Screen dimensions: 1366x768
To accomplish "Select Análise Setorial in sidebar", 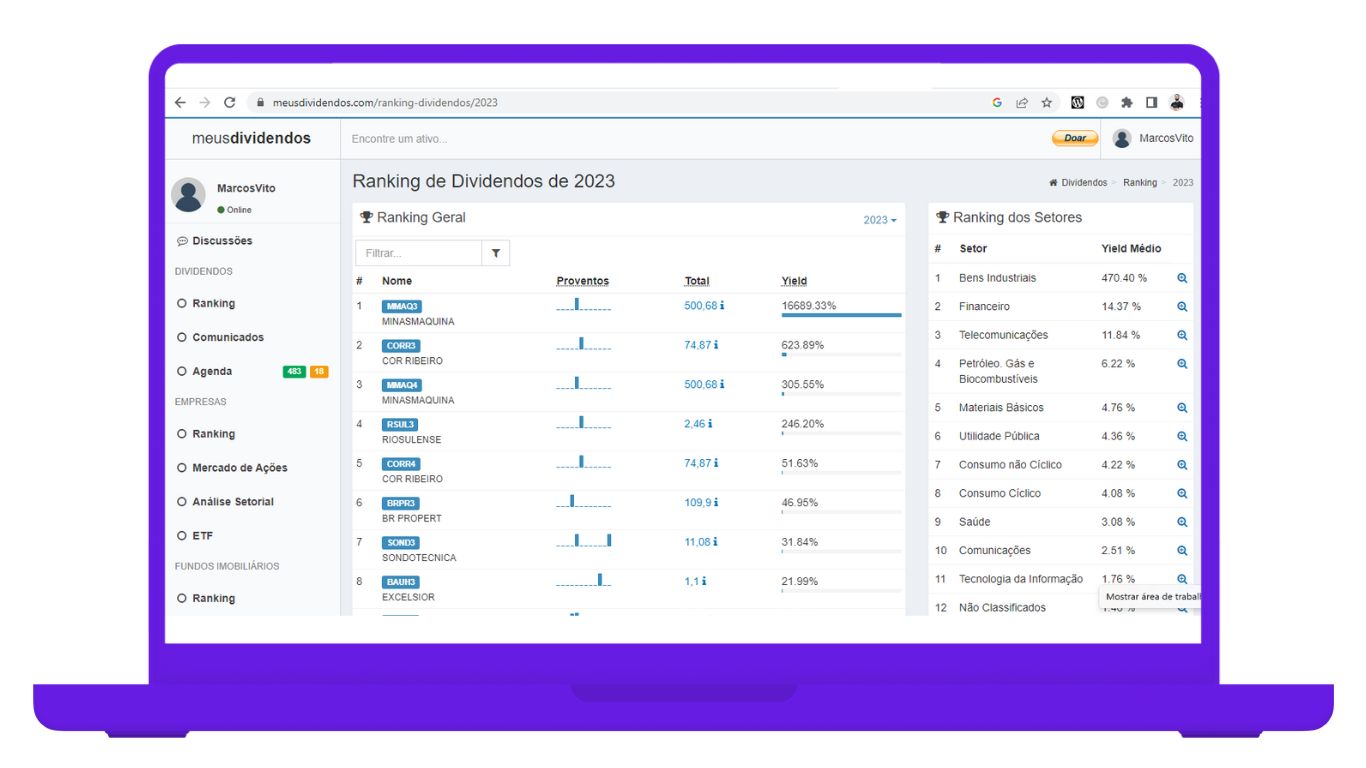I will click(232, 502).
